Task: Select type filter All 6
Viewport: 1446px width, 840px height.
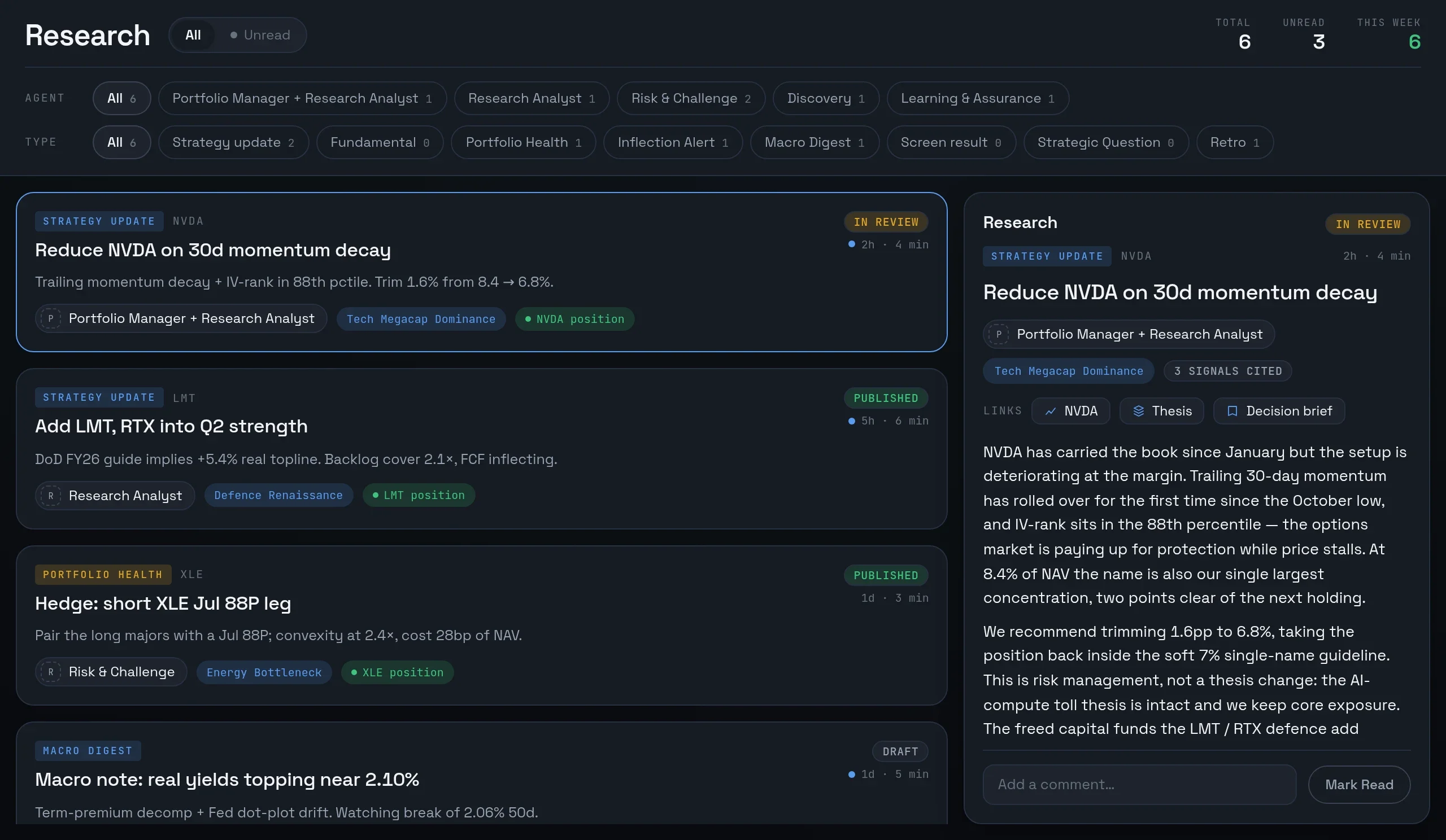Action: [x=121, y=142]
